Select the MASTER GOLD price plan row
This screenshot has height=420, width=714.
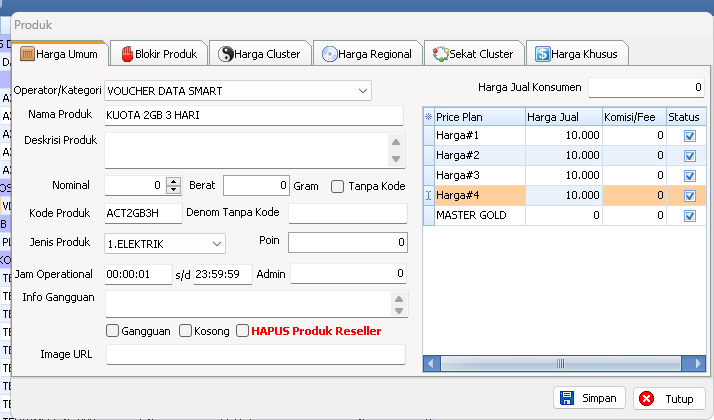(565, 216)
